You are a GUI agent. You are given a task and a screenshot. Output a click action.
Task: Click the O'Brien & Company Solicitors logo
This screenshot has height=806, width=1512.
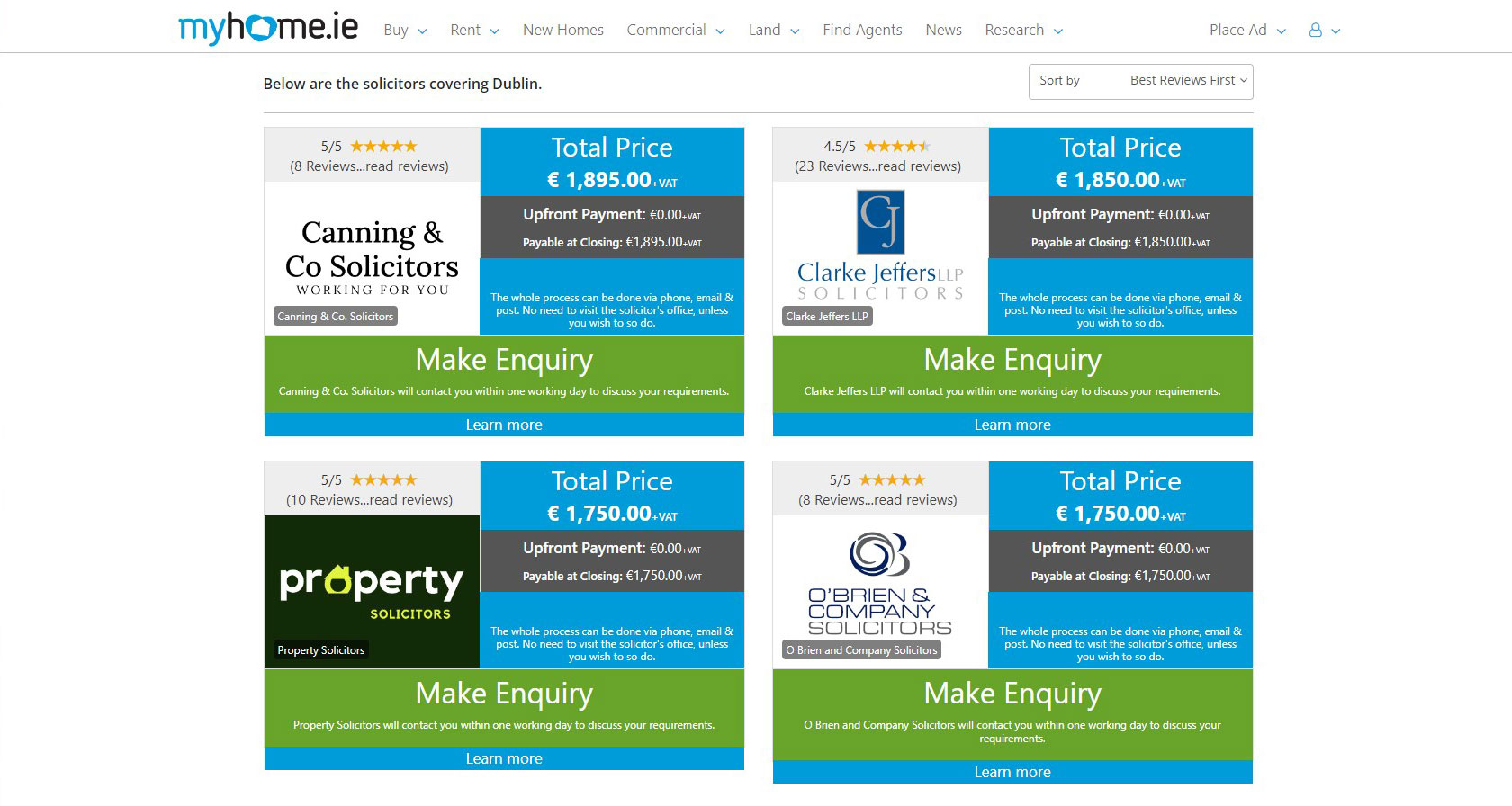point(880,584)
